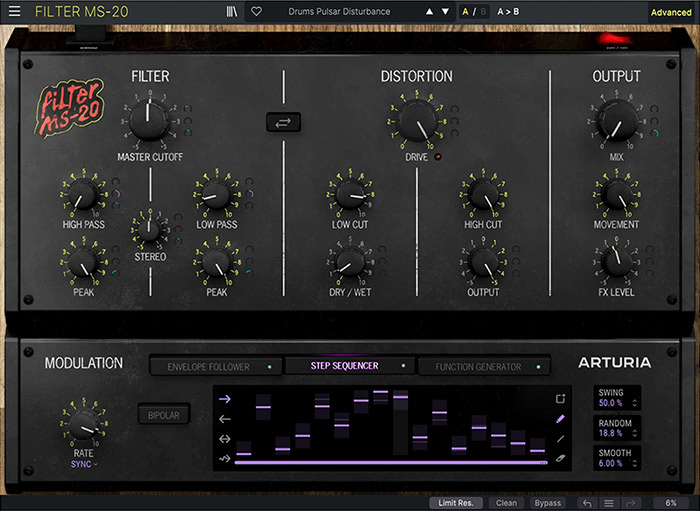
Task: Switch to slot A
Action: (x=466, y=12)
